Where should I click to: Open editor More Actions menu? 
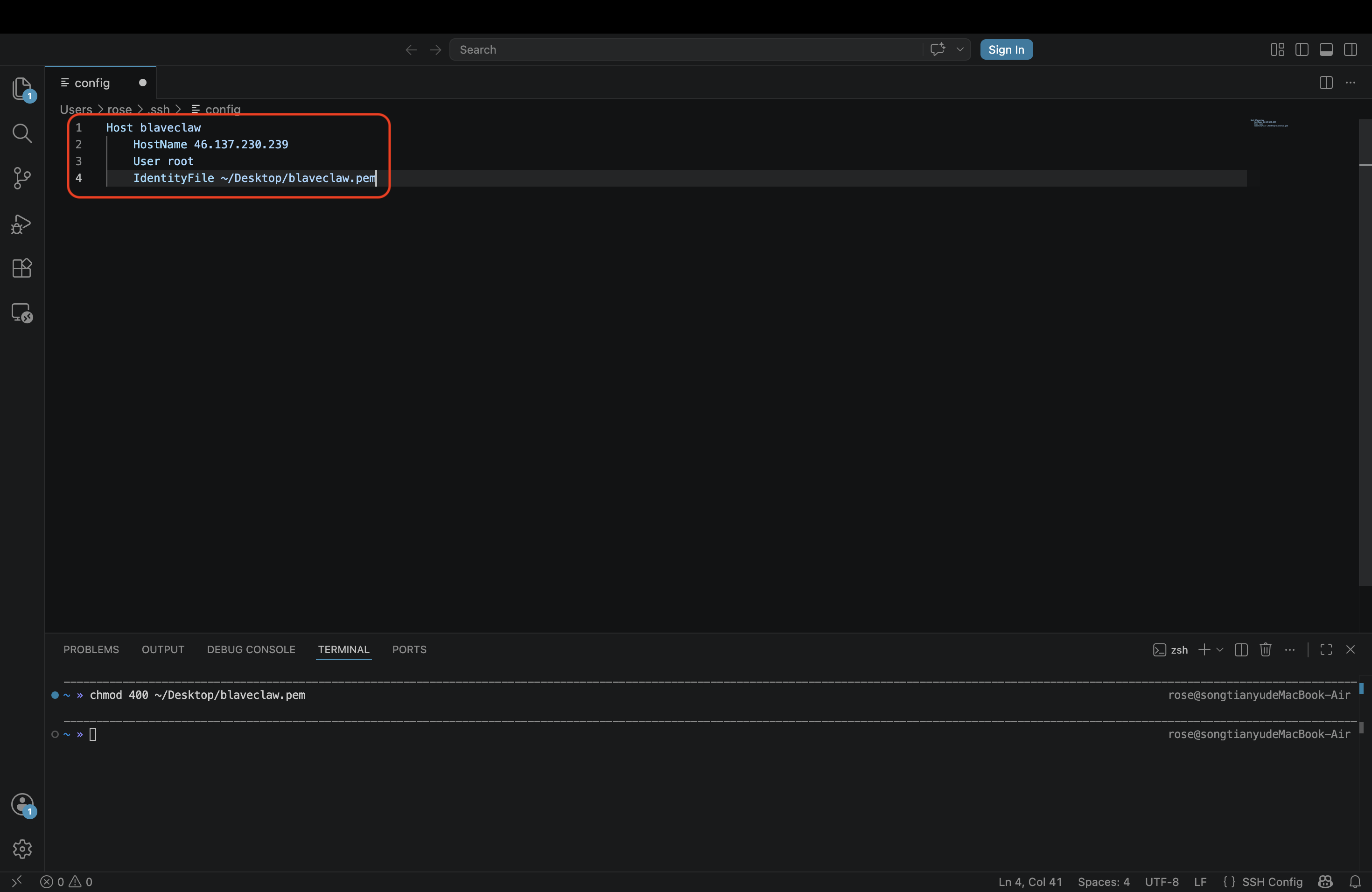1350,83
